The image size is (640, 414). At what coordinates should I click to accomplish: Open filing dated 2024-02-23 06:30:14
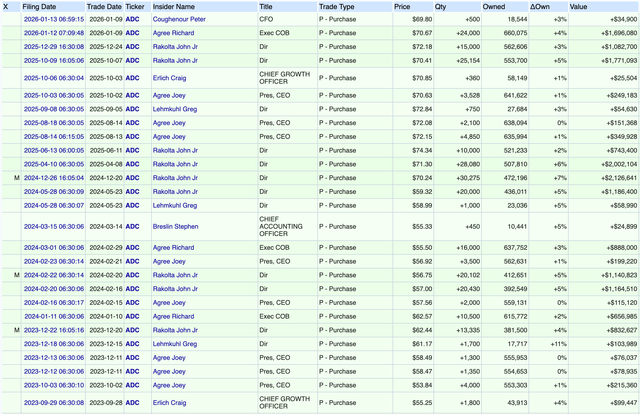(54, 261)
